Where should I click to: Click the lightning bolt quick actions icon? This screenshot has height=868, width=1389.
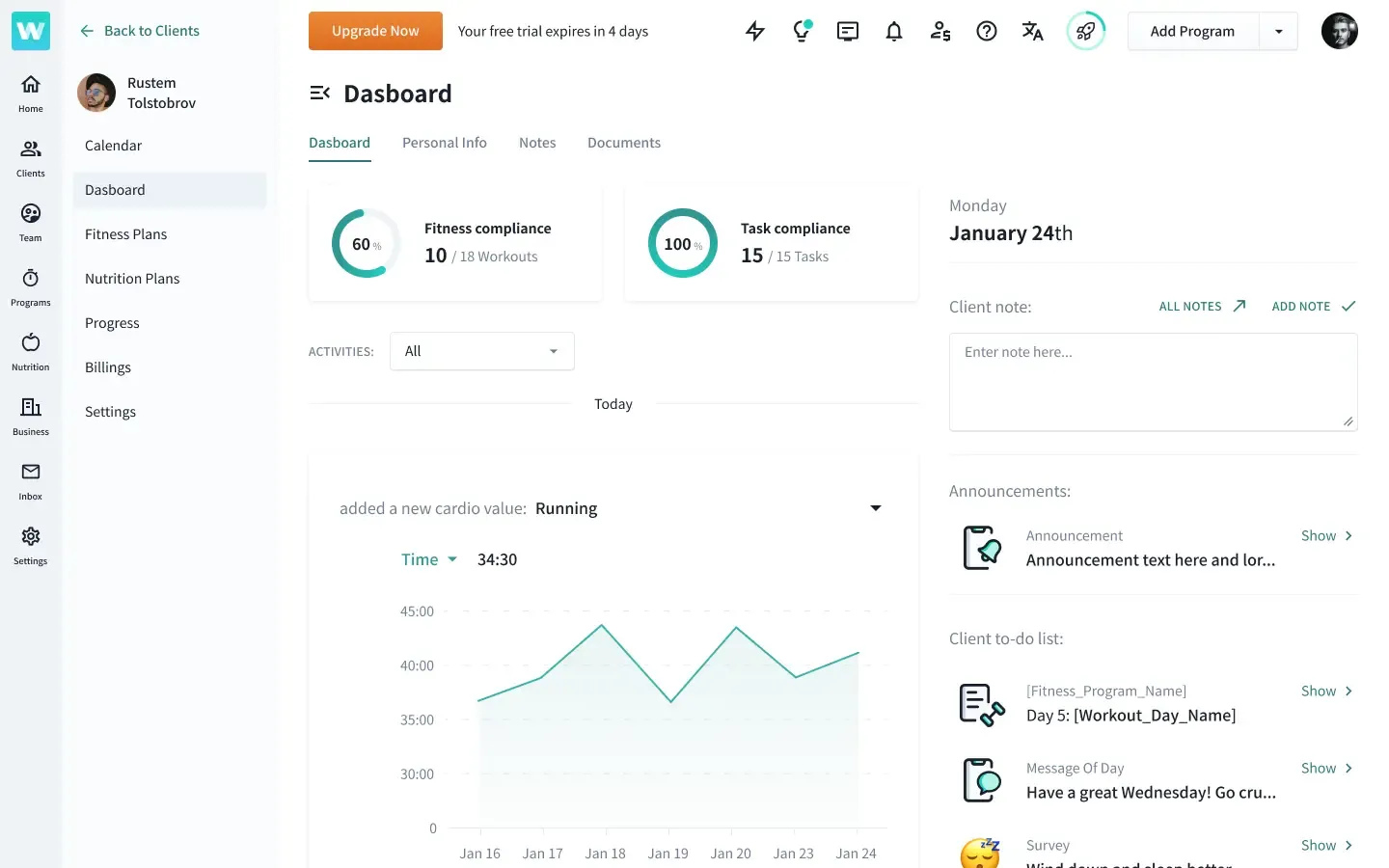(x=755, y=31)
